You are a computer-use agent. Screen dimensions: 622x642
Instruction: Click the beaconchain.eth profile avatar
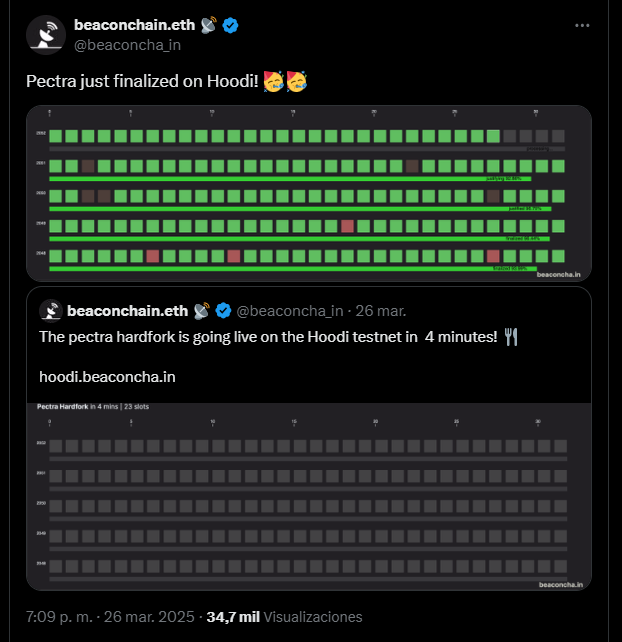click(46, 35)
